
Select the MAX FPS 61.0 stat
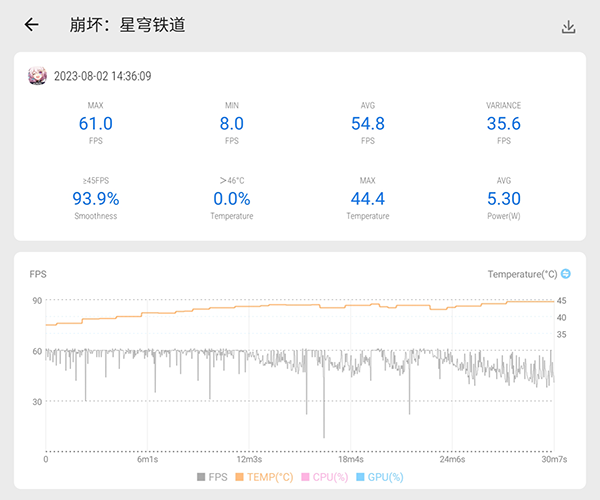[x=95, y=124]
